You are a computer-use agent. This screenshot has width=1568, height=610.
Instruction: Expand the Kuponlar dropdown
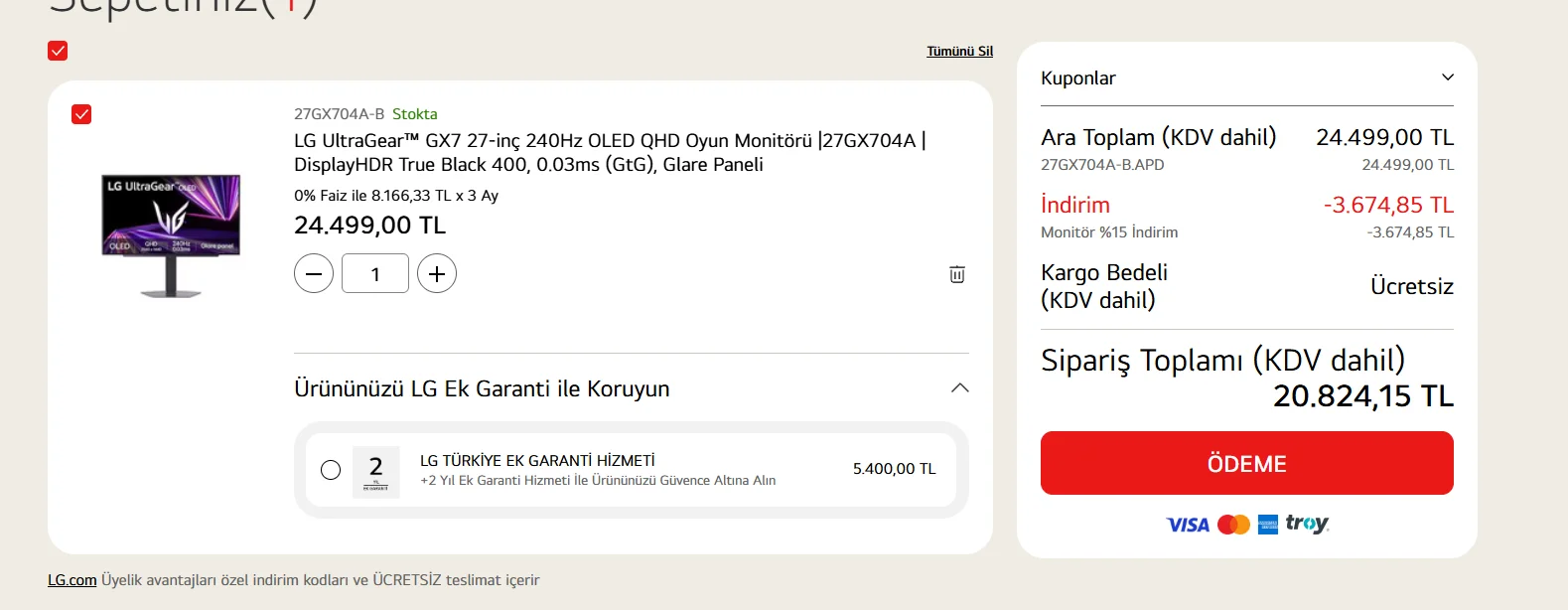click(x=1247, y=77)
